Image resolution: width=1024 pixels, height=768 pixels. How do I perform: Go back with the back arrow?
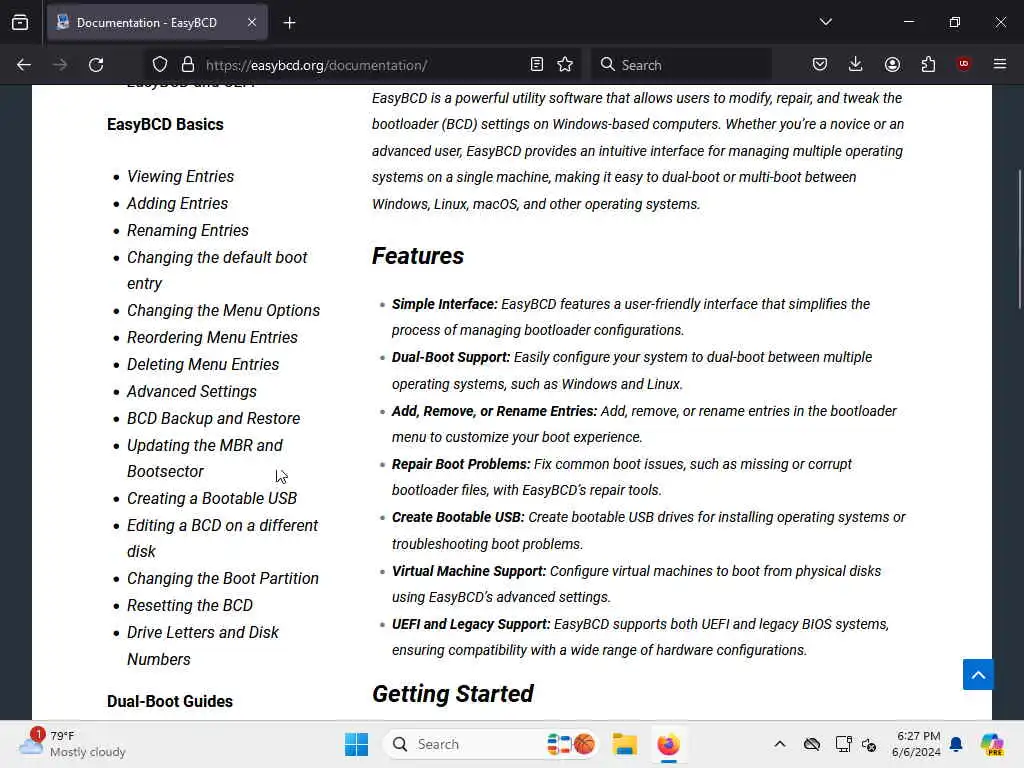(24, 65)
